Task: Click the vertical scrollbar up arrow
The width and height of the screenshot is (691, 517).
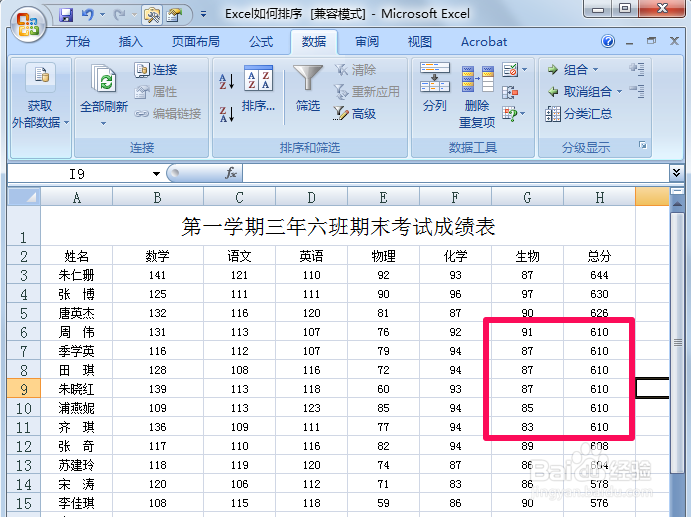Action: click(677, 204)
